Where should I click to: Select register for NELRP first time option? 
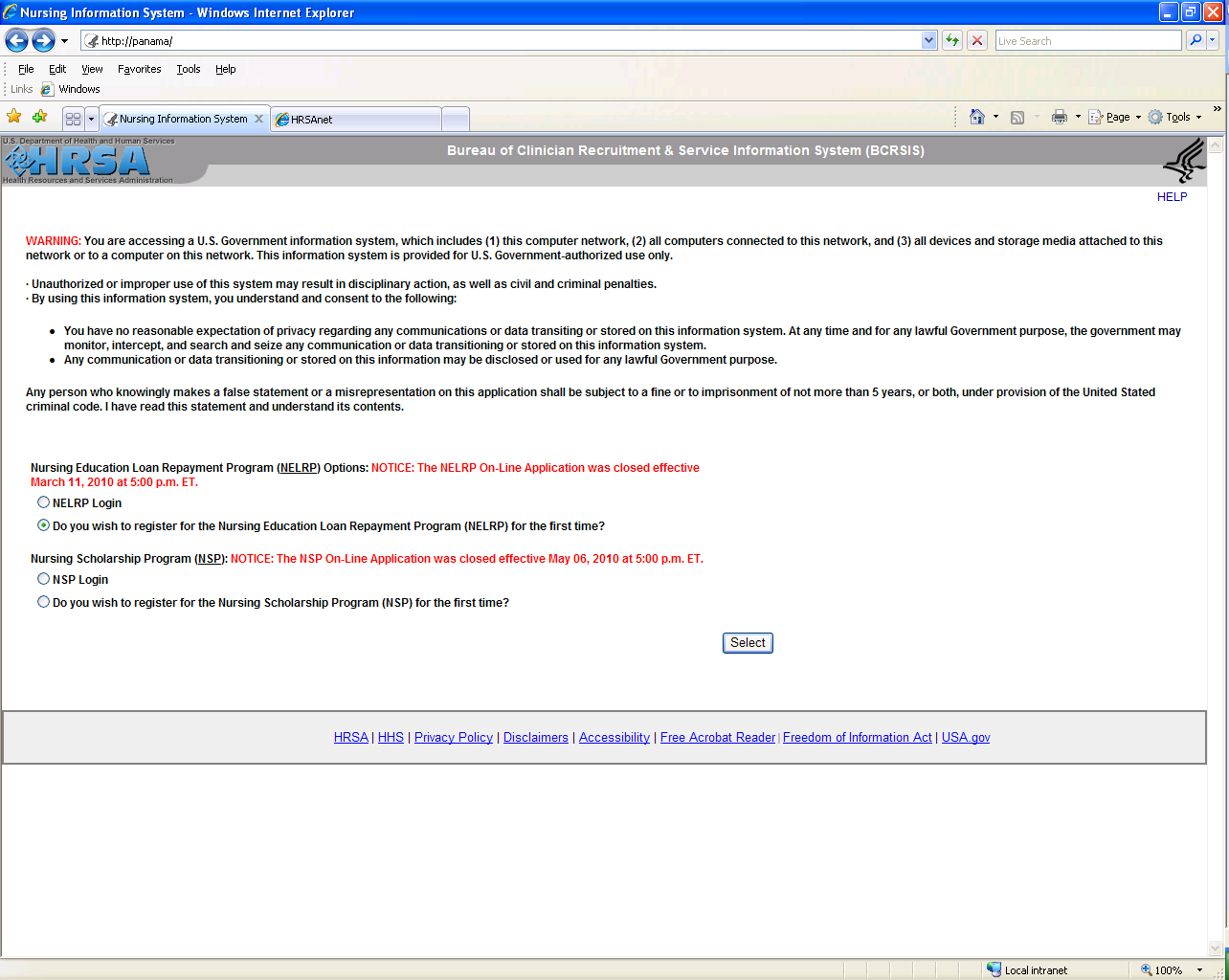coord(43,525)
